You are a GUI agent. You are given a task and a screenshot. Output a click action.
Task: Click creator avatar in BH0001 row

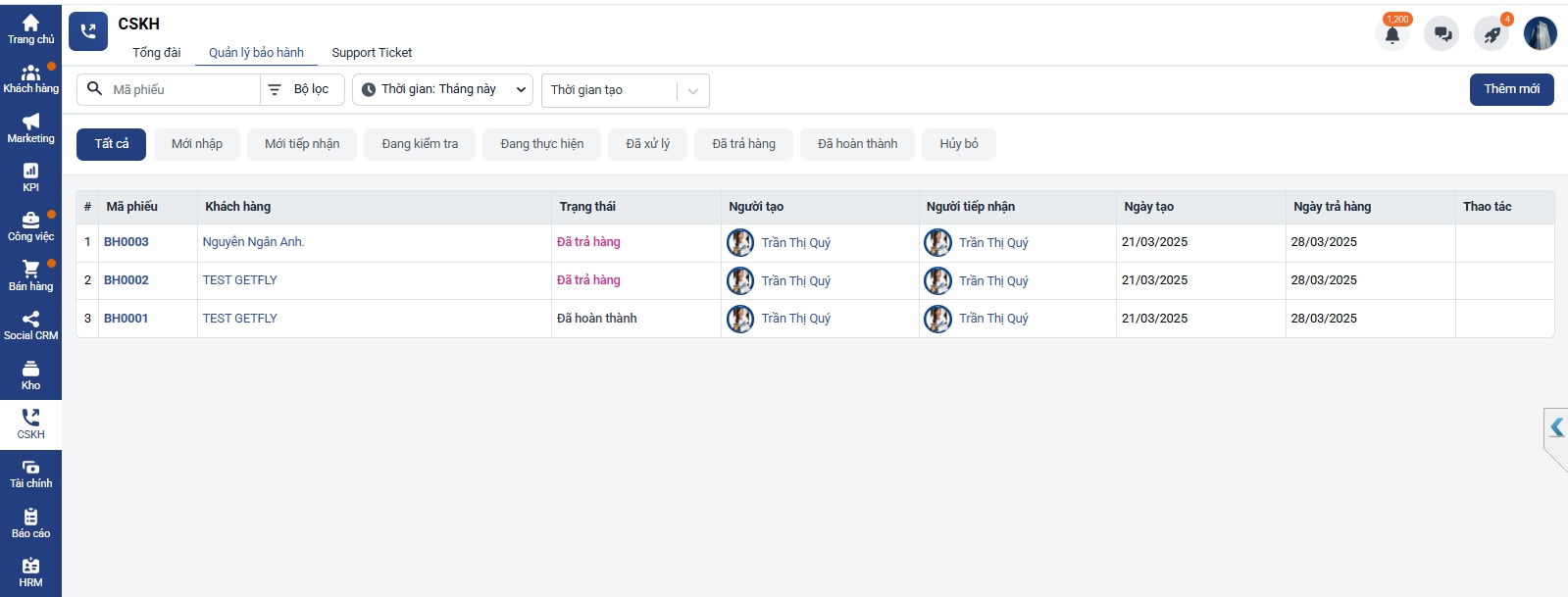pyautogui.click(x=740, y=319)
